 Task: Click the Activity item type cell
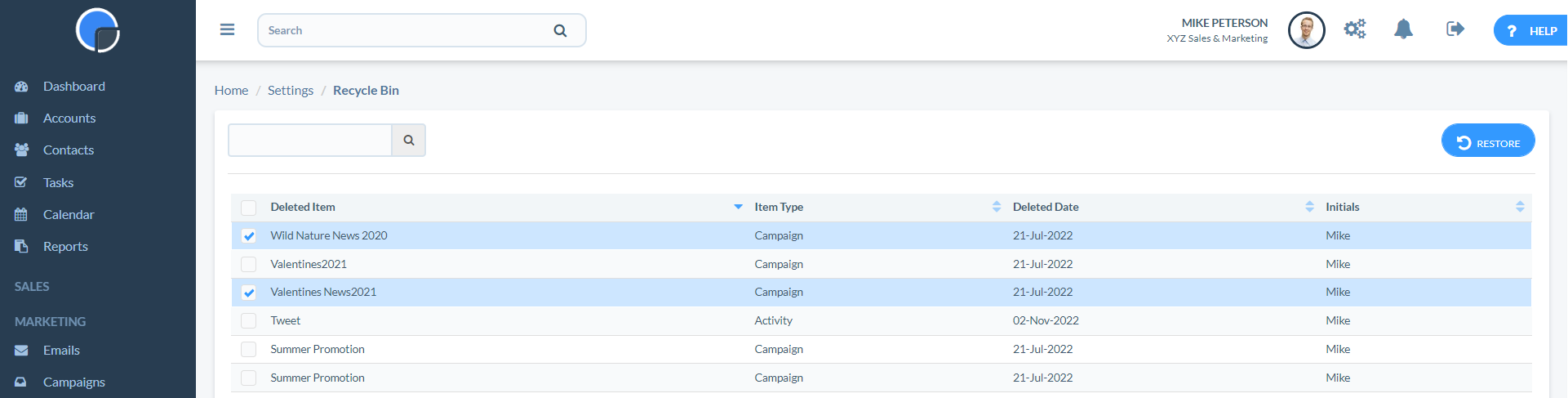coord(773,320)
